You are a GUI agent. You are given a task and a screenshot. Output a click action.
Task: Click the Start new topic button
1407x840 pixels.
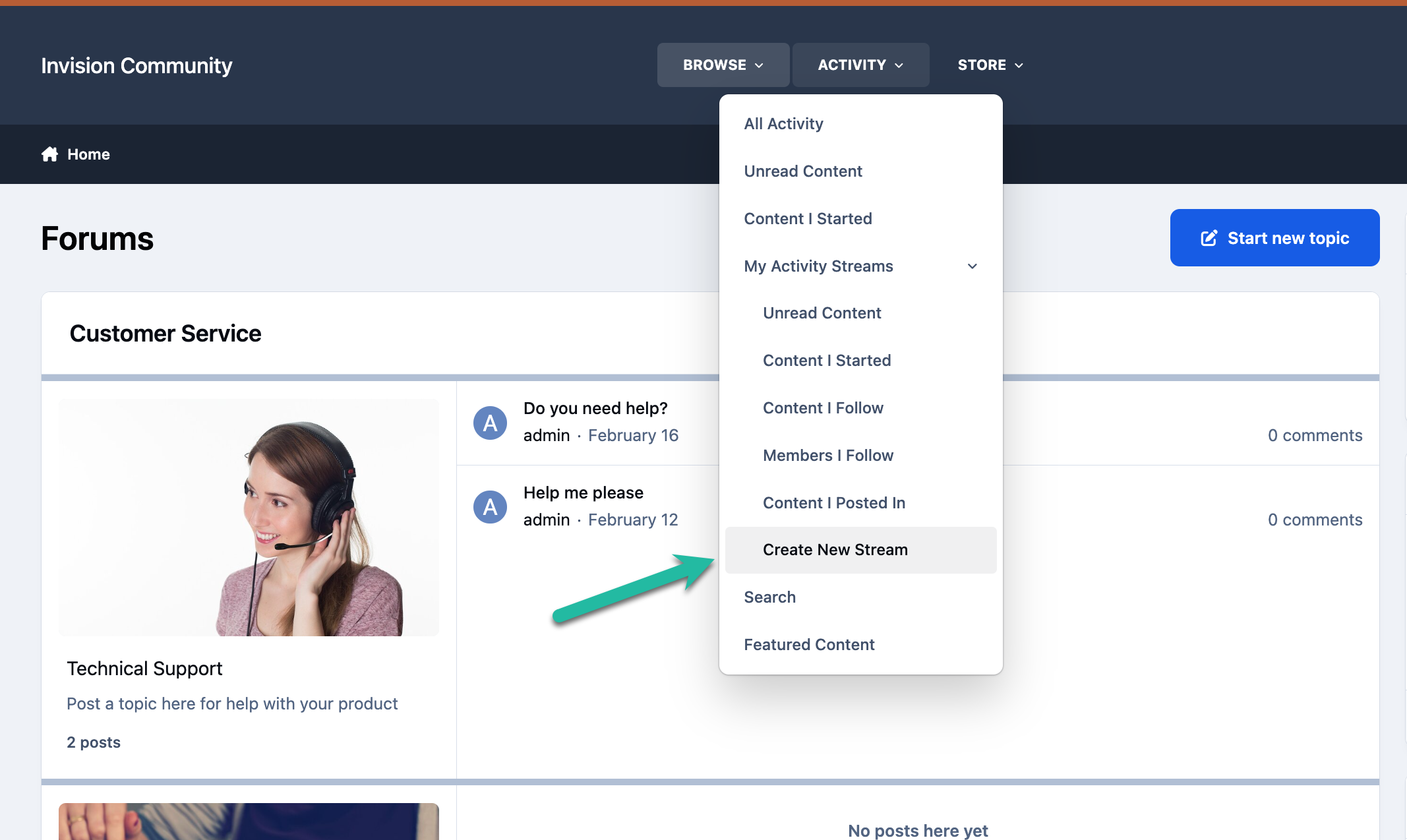(x=1274, y=238)
